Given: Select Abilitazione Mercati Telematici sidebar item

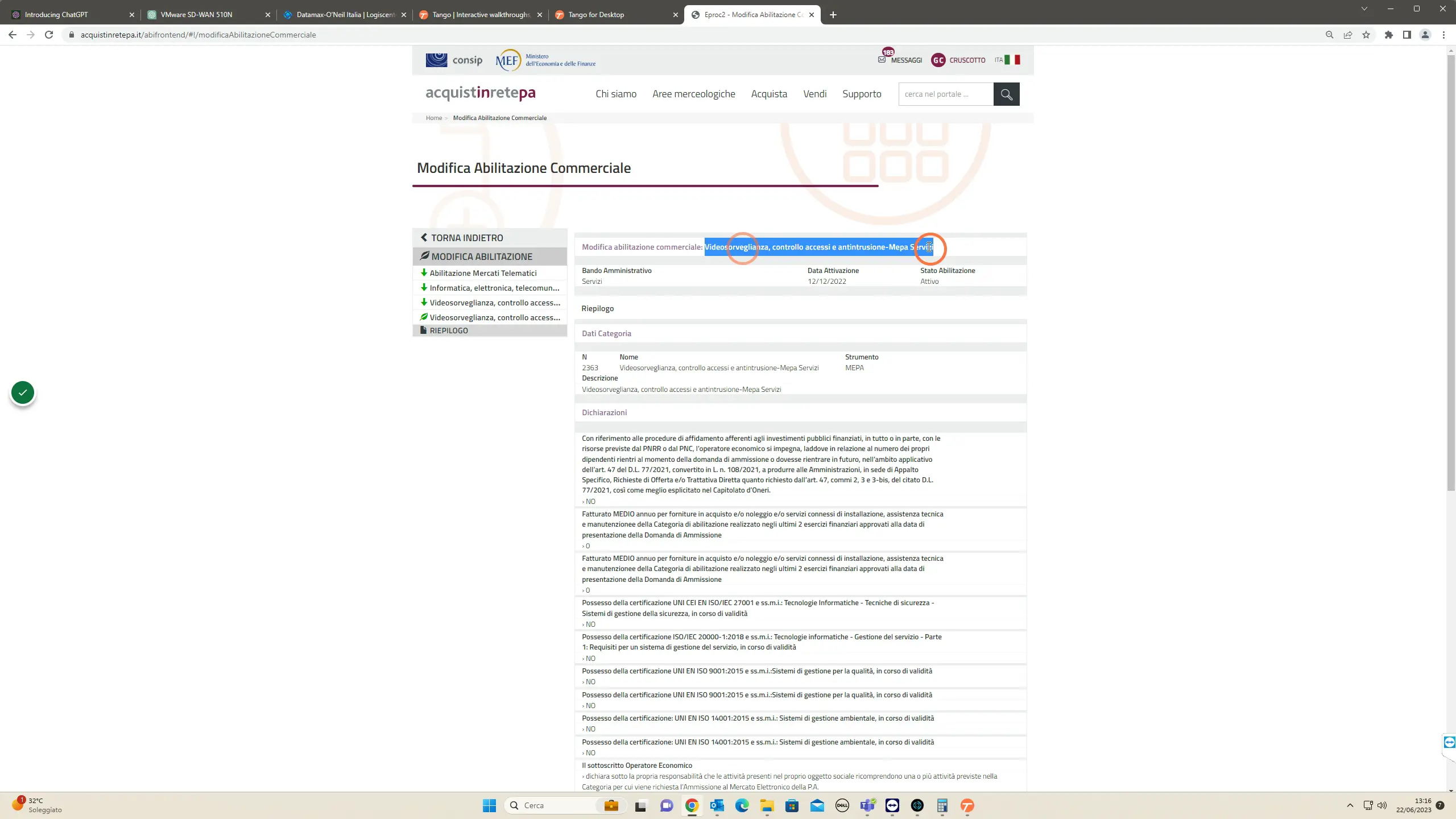Looking at the screenshot, I should pyautogui.click(x=490, y=273).
